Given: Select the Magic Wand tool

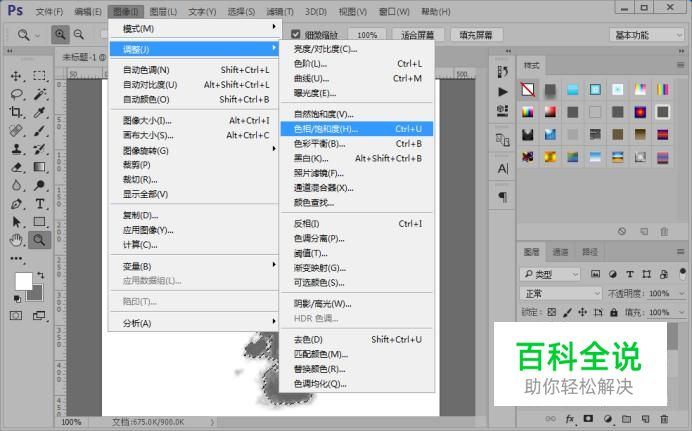Looking at the screenshot, I should (x=39, y=94).
